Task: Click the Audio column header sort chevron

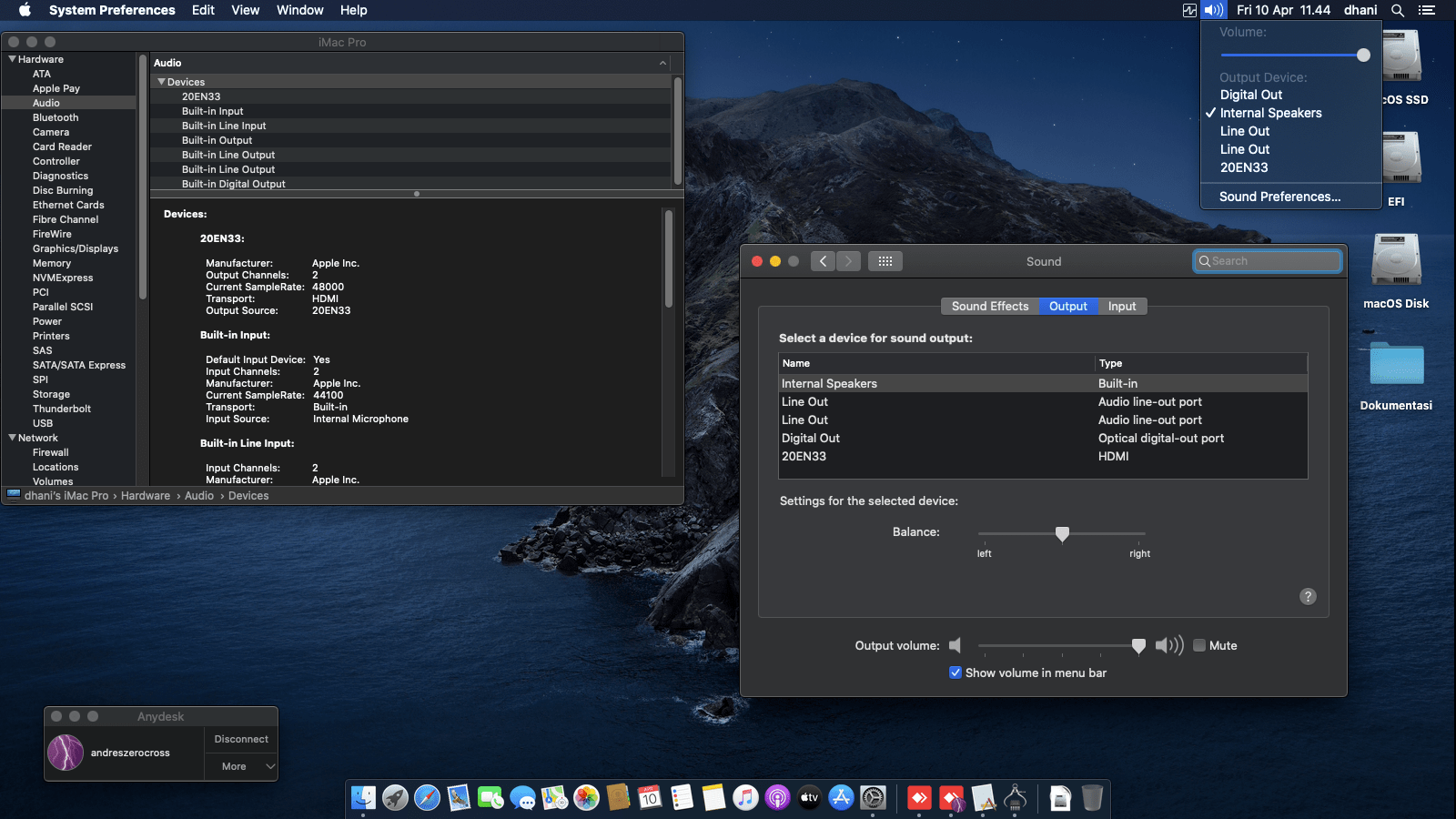Action: tap(662, 63)
